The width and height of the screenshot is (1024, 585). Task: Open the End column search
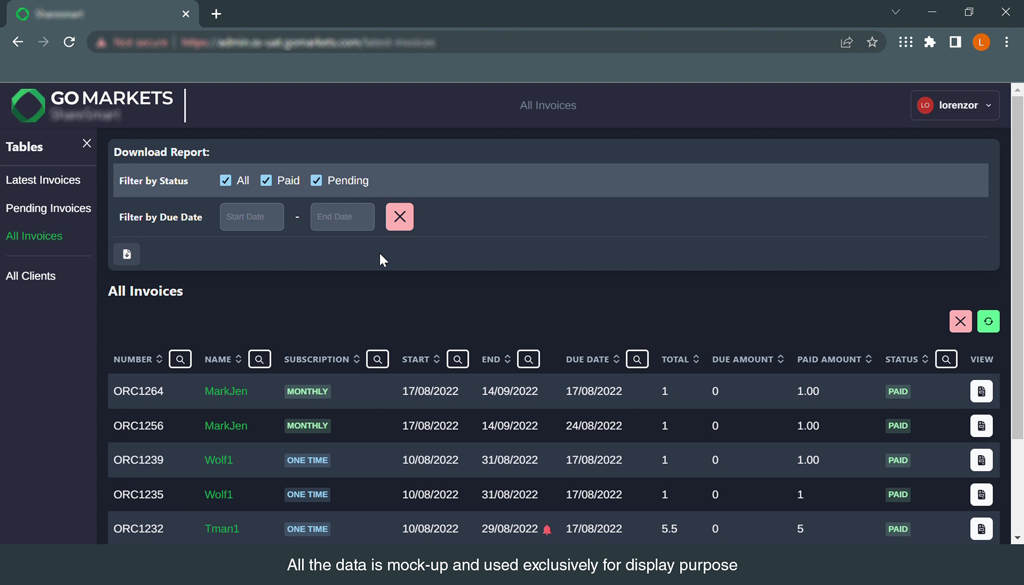[x=528, y=359]
